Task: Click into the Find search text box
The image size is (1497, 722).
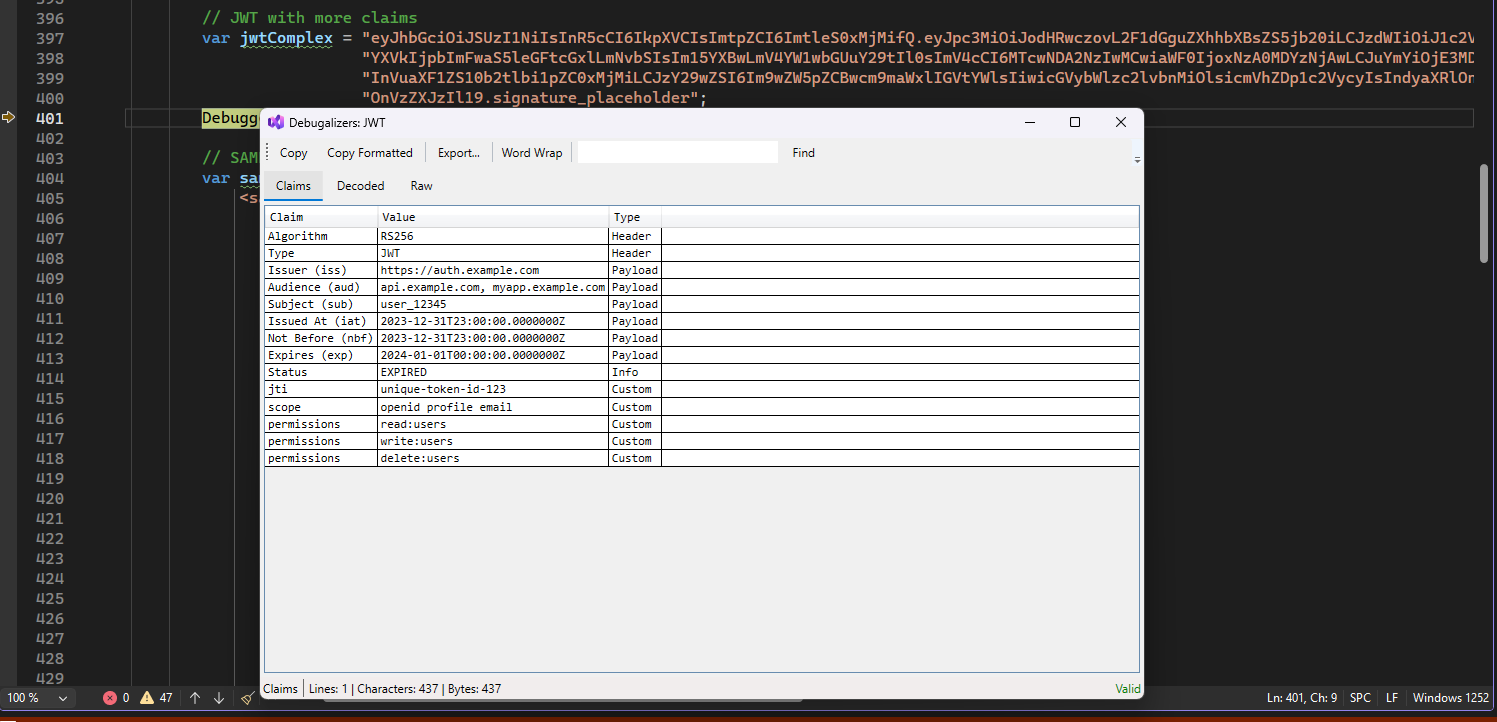Action: tap(678, 153)
